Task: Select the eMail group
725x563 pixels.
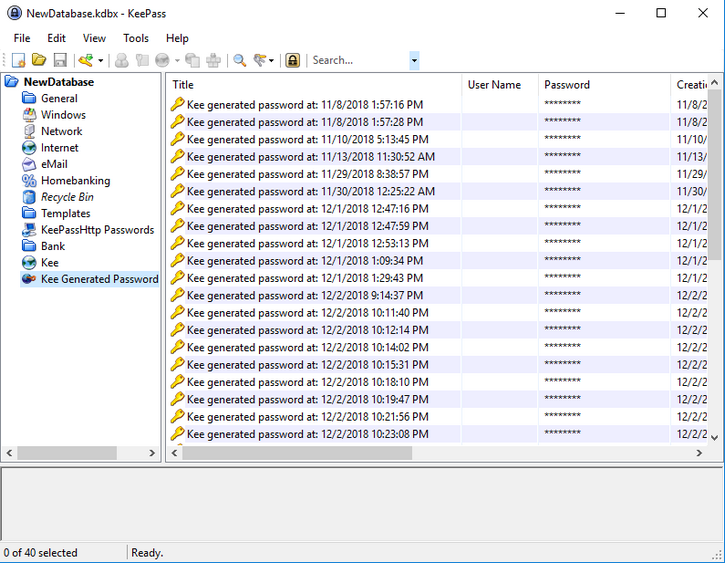Action: click(x=54, y=164)
